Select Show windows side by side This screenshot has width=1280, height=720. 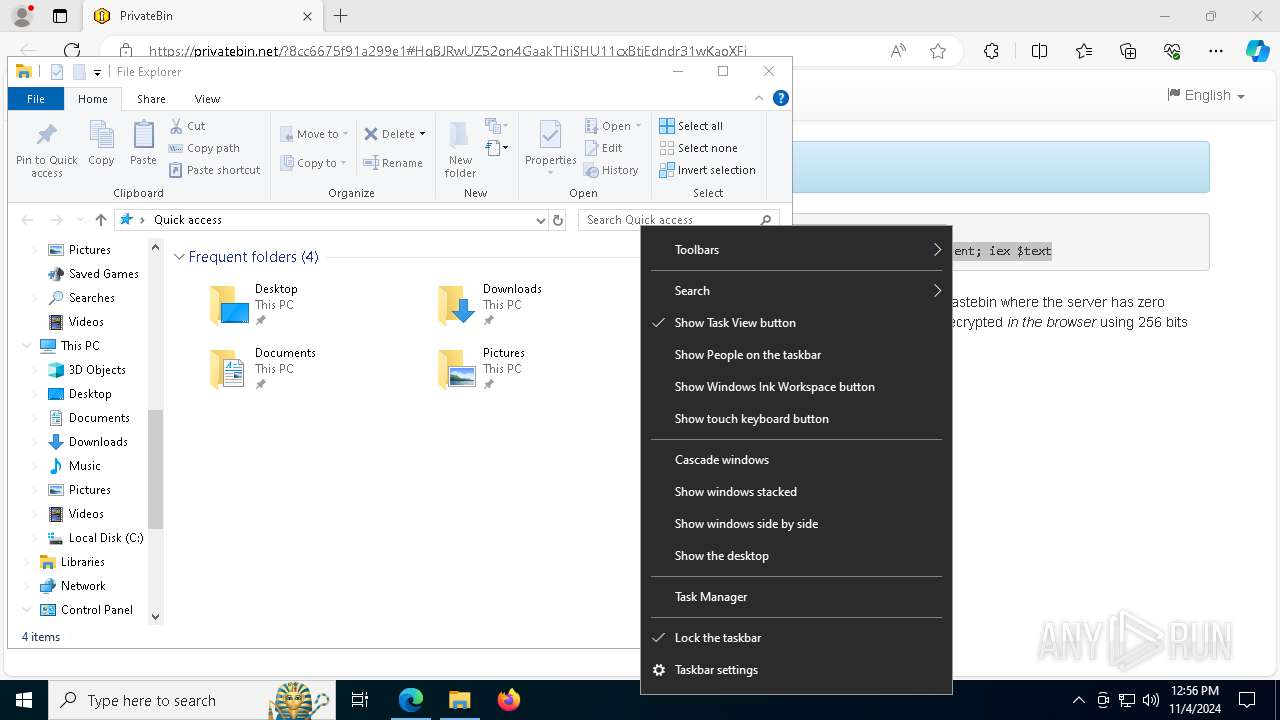(x=796, y=524)
